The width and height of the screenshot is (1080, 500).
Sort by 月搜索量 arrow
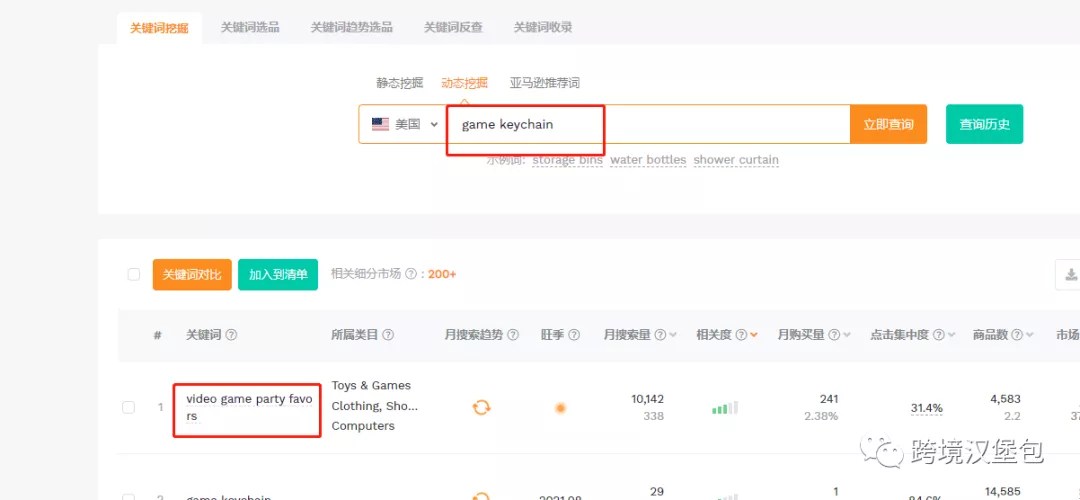[x=673, y=335]
